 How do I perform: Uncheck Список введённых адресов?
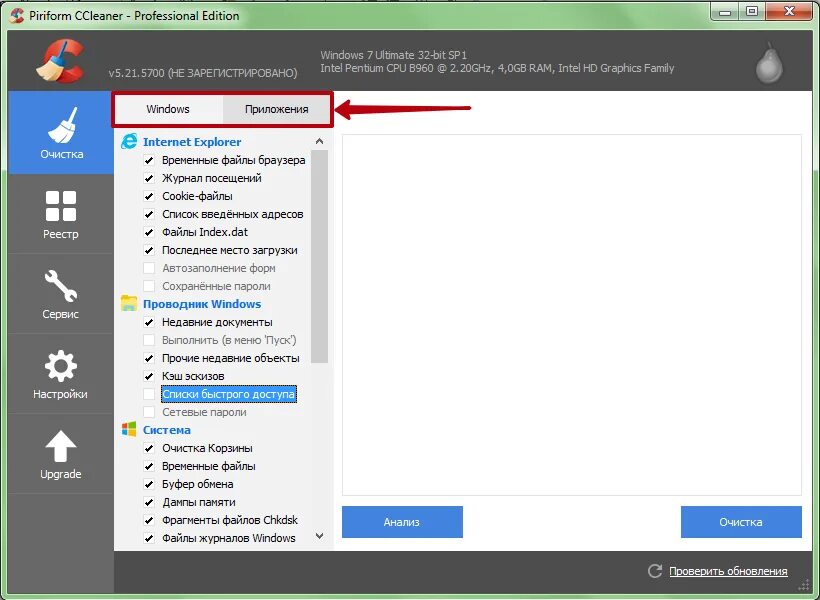(x=149, y=214)
